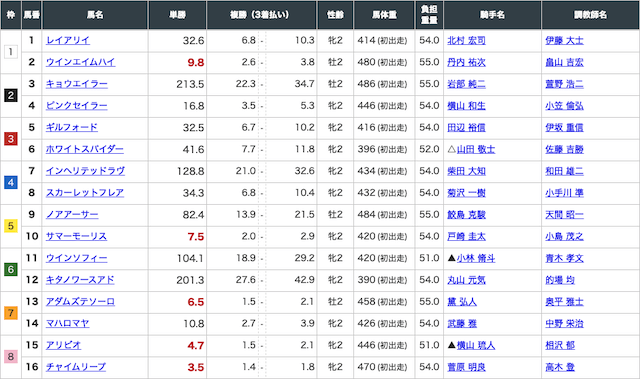
Task: Open trainer link 伊藤 大士
Action: (x=564, y=40)
